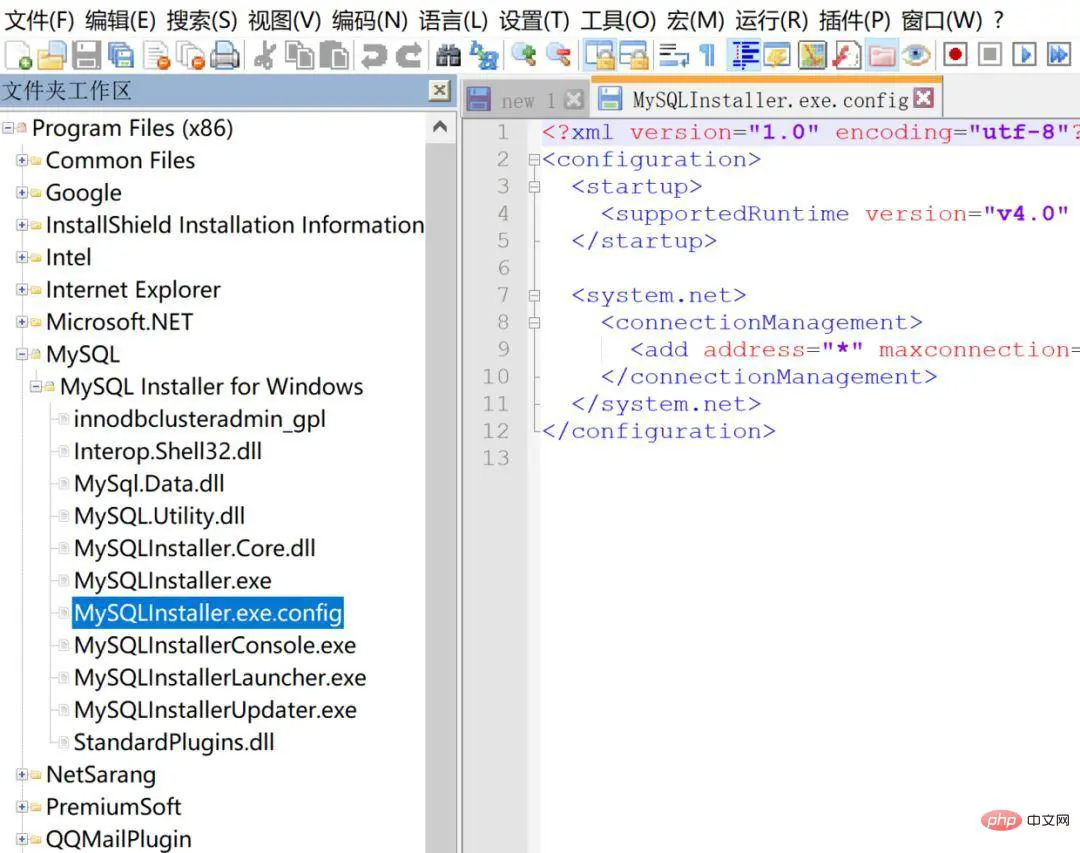Expand the NetSarang folder

24,775
